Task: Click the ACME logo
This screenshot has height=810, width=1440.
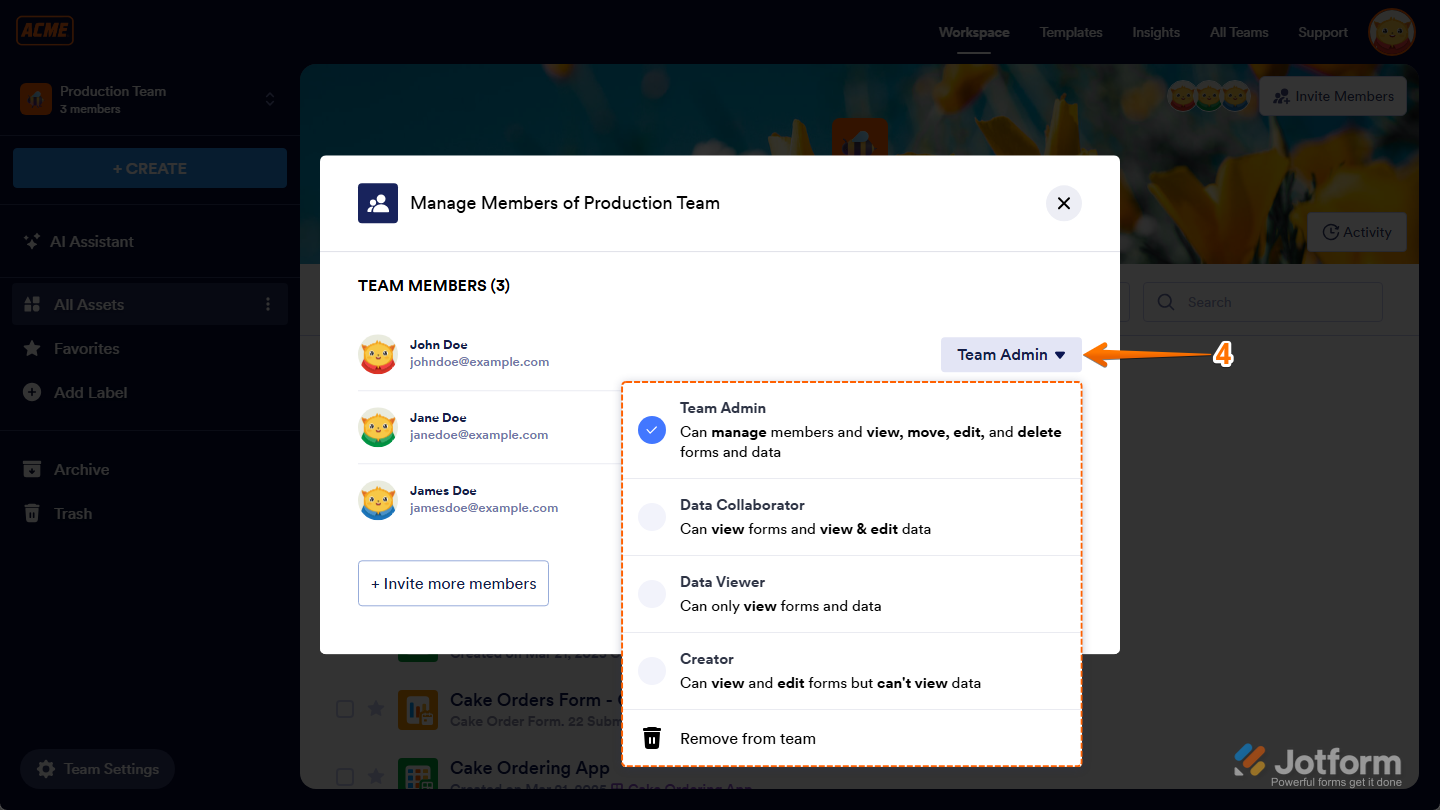Action: 44,30
